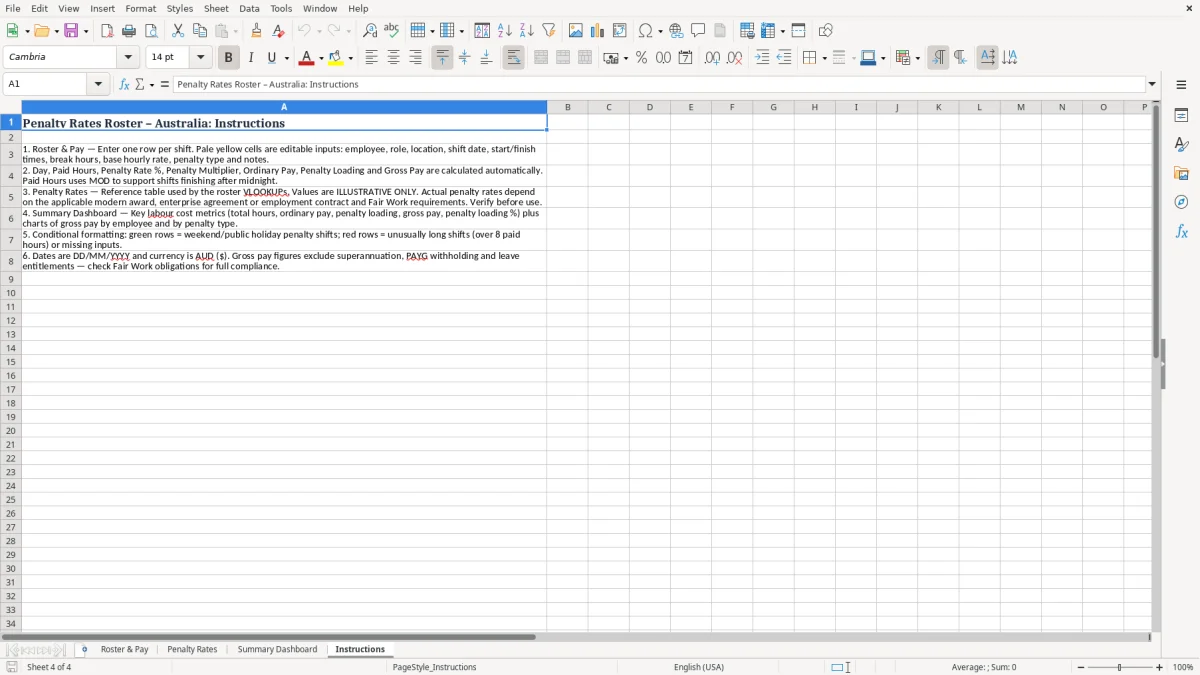Click the Sort dialog icon
1200x675 pixels.
pyautogui.click(x=482, y=31)
